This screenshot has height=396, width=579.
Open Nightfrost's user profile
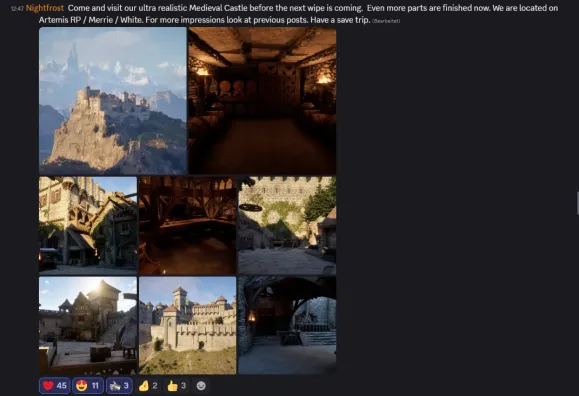point(45,8)
